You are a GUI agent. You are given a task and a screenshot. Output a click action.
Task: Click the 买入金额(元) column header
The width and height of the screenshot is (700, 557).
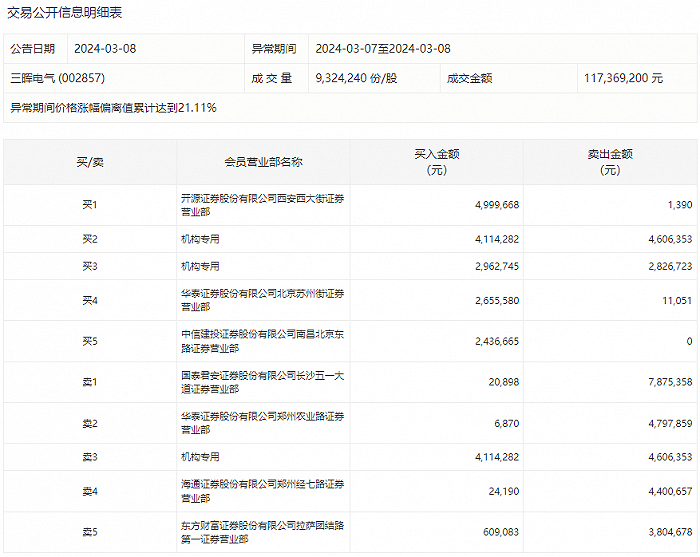(437, 162)
